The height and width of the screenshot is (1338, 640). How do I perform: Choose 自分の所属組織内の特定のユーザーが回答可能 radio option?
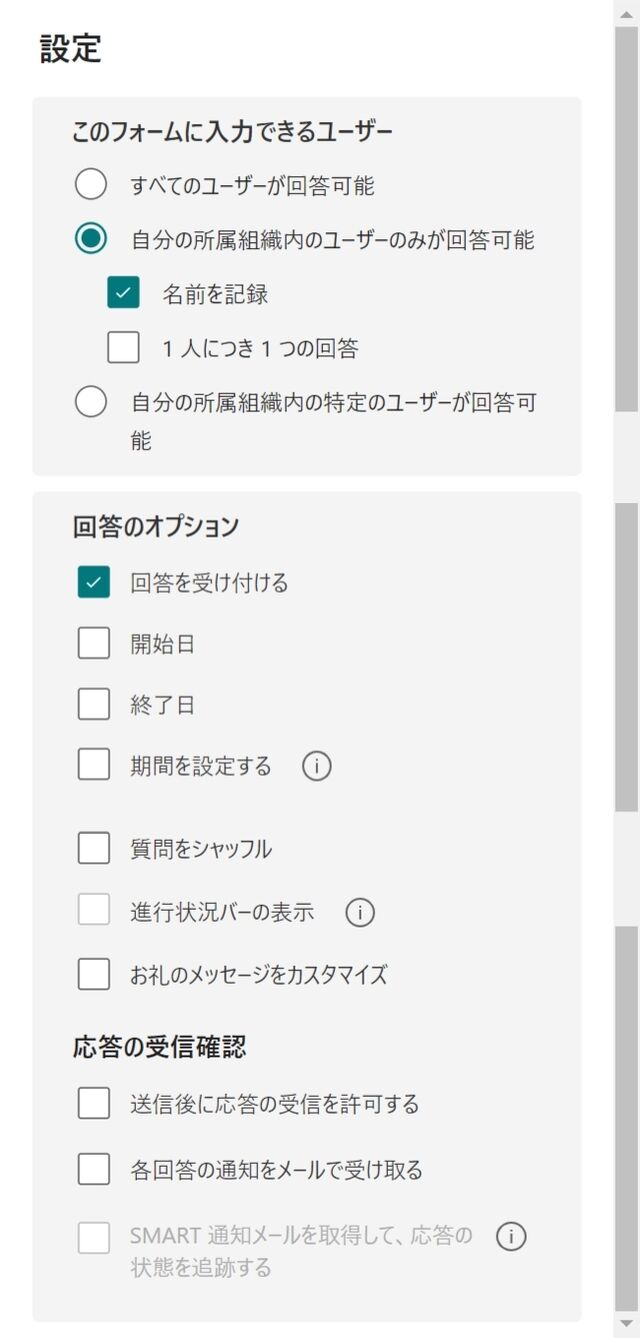pos(91,402)
